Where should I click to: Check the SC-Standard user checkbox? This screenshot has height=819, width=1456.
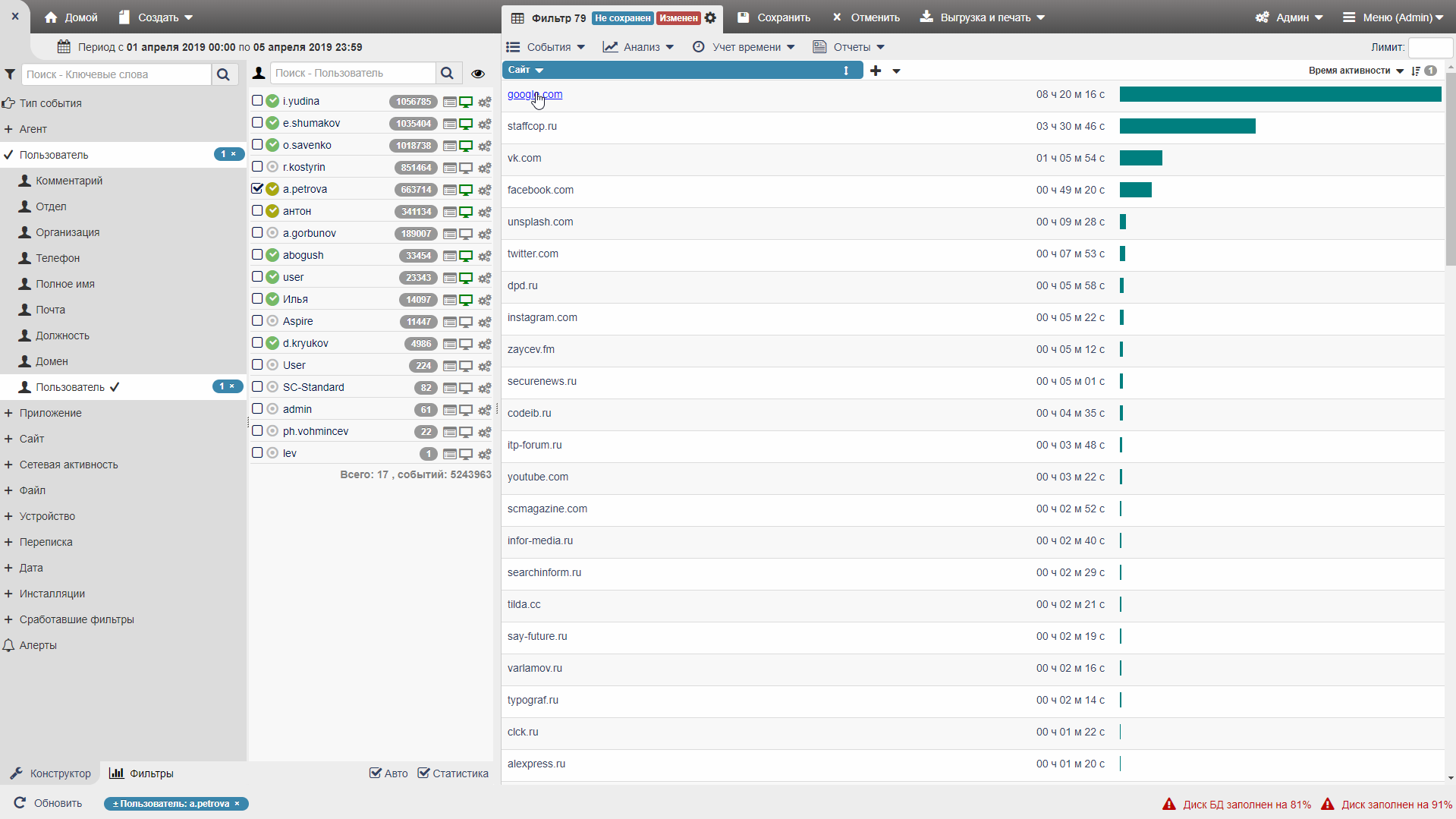pos(257,386)
